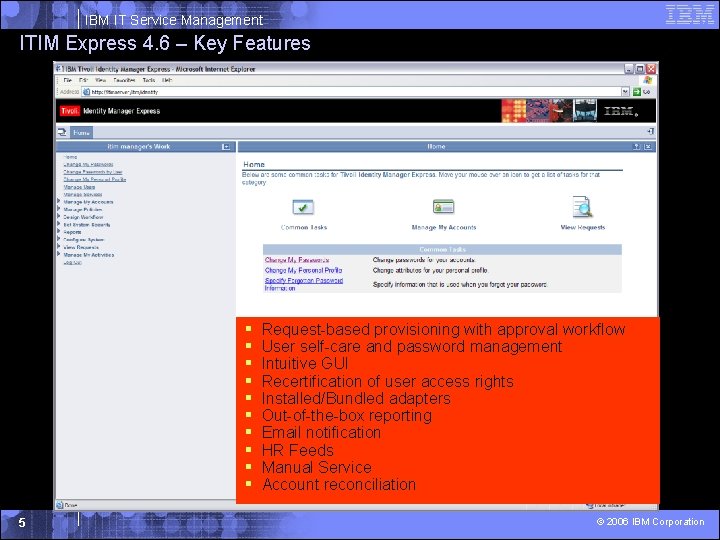Click the 'Account reconciliation' bullet text

[x=339, y=484]
